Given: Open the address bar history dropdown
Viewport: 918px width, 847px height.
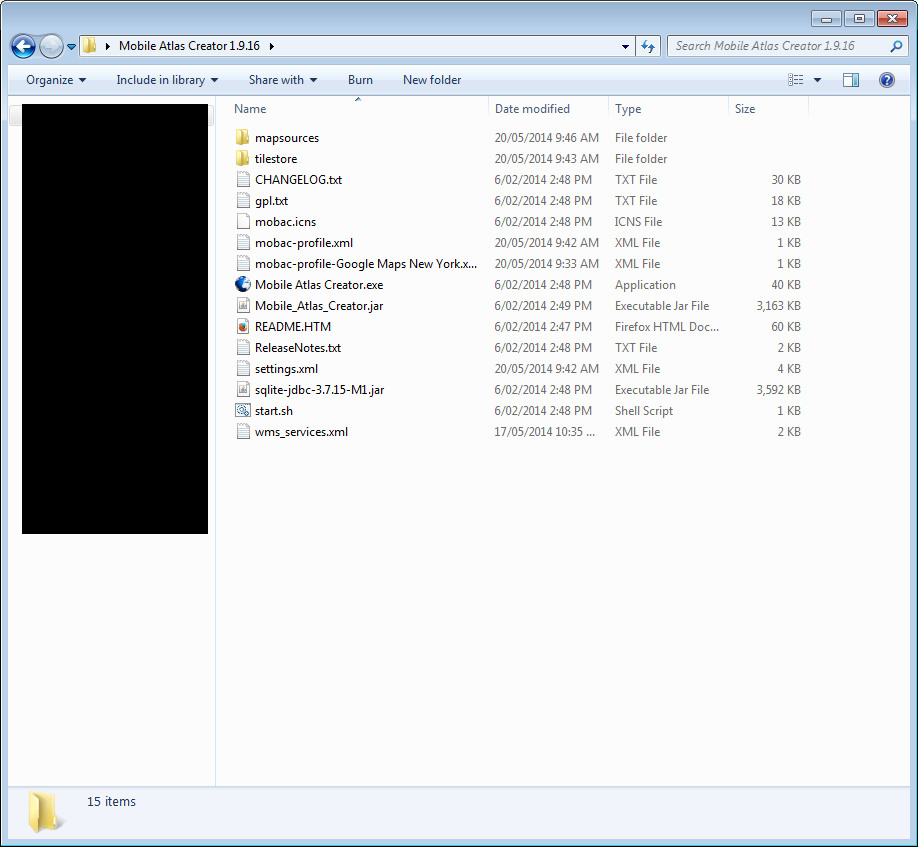Looking at the screenshot, I should 625,46.
